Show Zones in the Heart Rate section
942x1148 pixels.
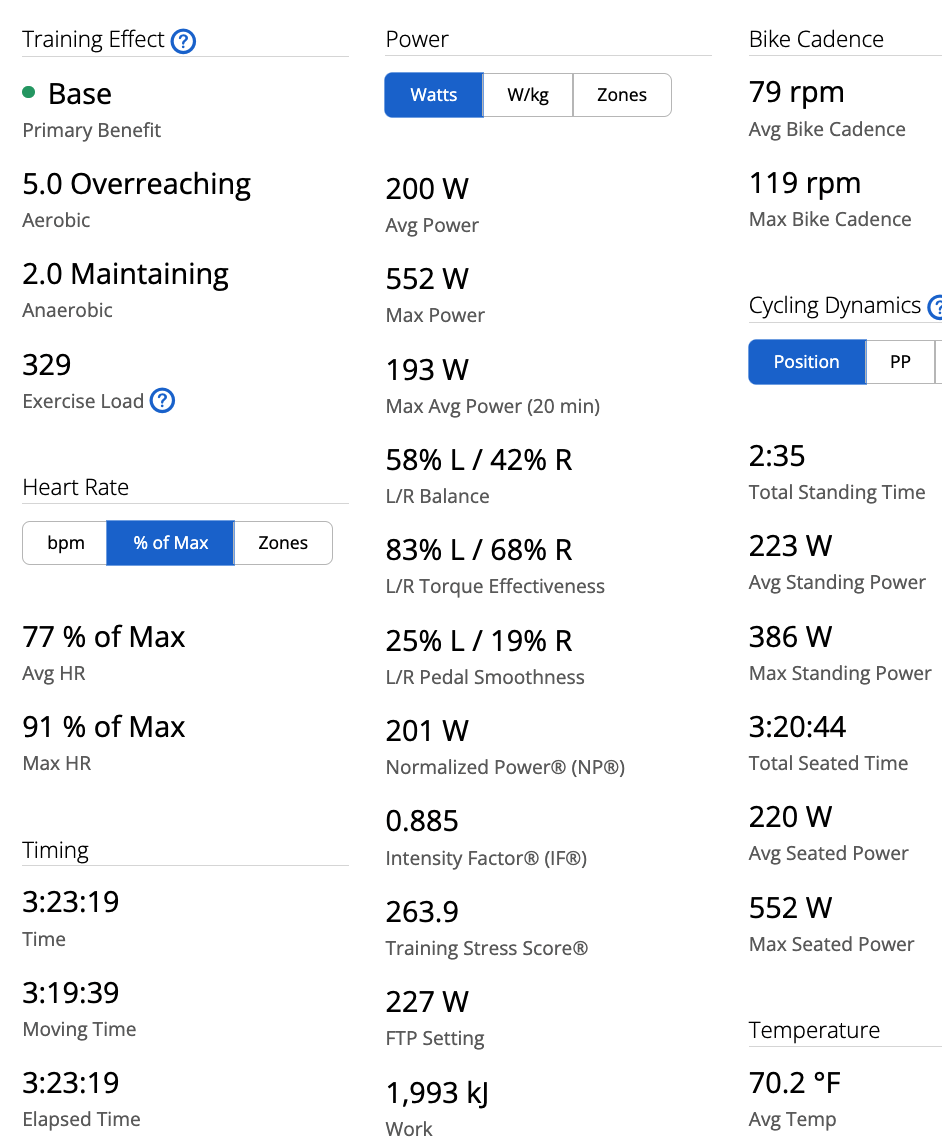283,543
